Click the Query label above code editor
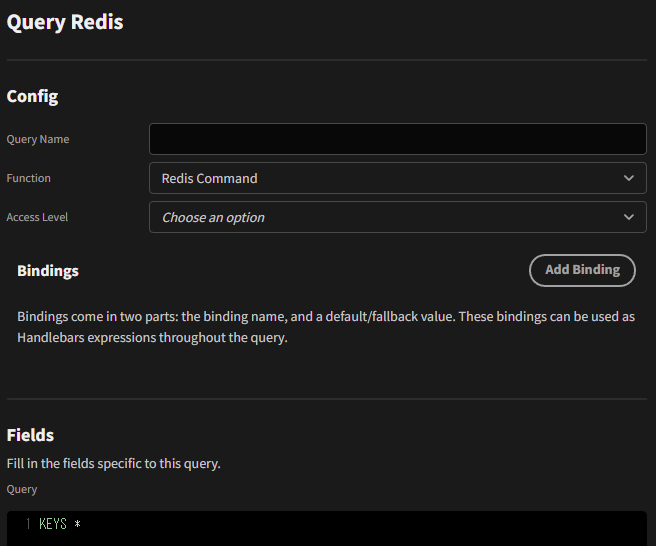 coord(22,490)
